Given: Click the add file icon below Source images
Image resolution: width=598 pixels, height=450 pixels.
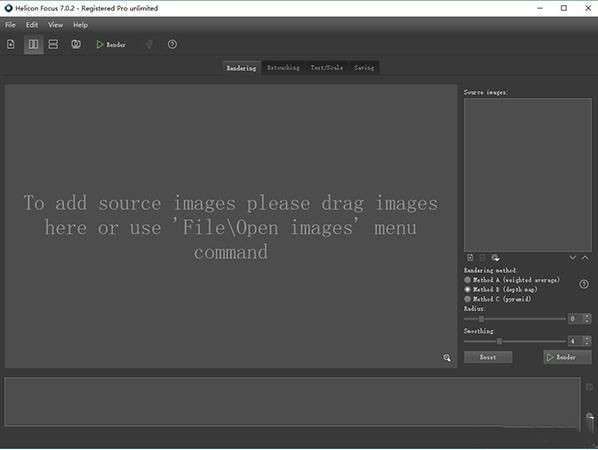Looking at the screenshot, I should tap(470, 258).
